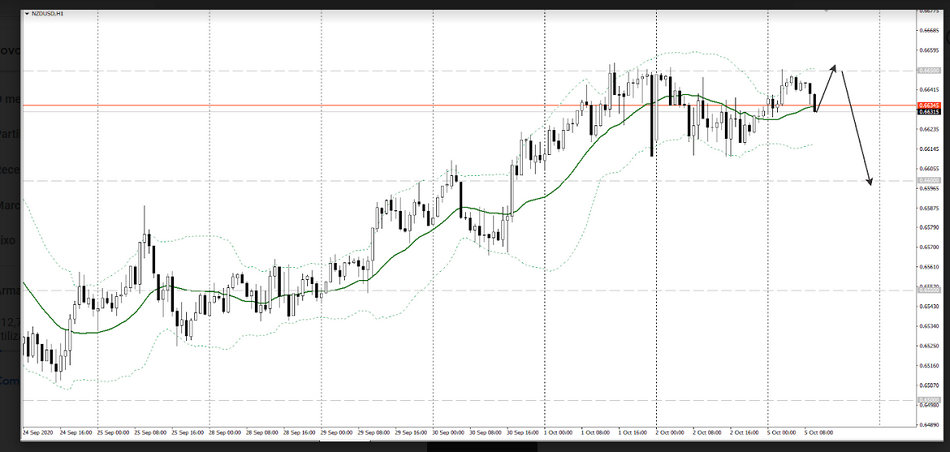Click the 24 Sep 2020 date label
The width and height of the screenshot is (950, 452).
click(39, 432)
